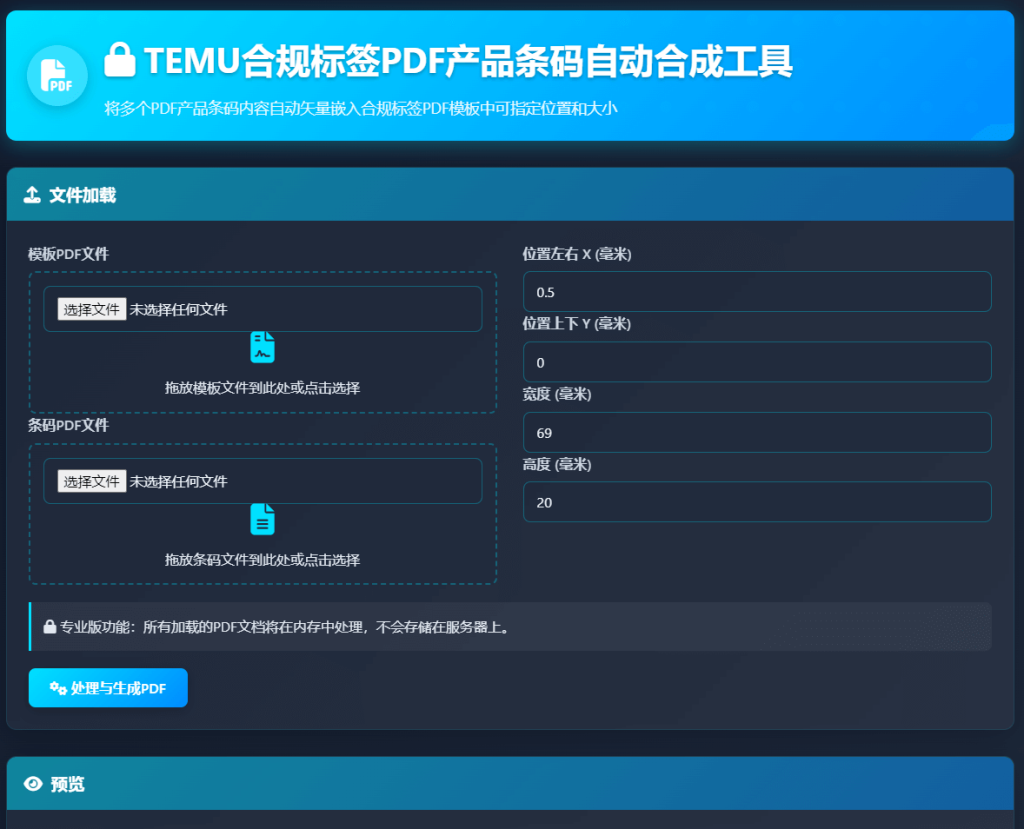Click the document icon in barcode drop zone
The height and width of the screenshot is (829, 1024).
pos(263,519)
